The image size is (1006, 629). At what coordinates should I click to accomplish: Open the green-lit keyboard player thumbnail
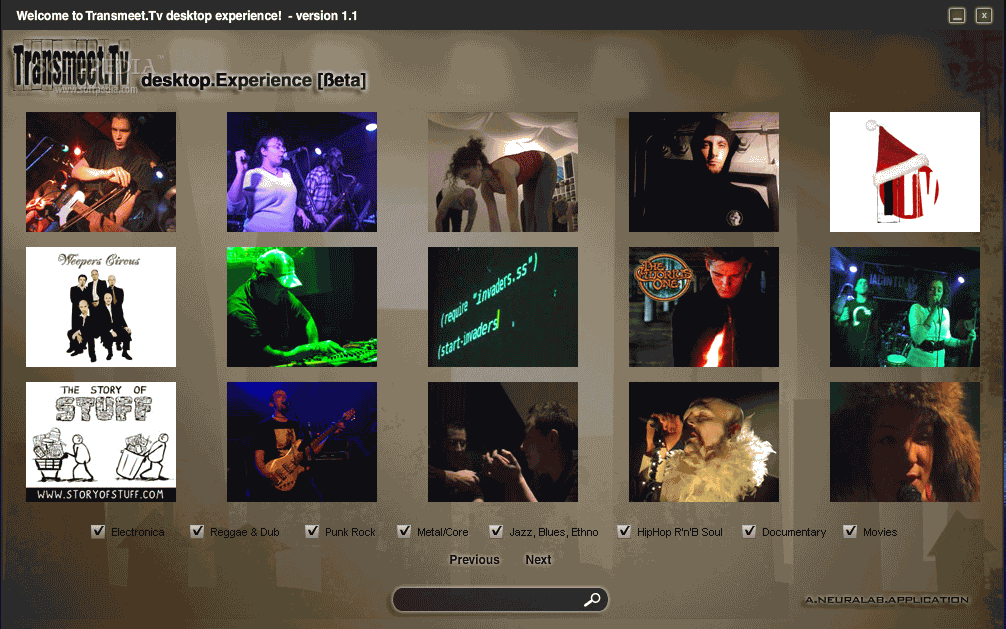click(x=302, y=307)
